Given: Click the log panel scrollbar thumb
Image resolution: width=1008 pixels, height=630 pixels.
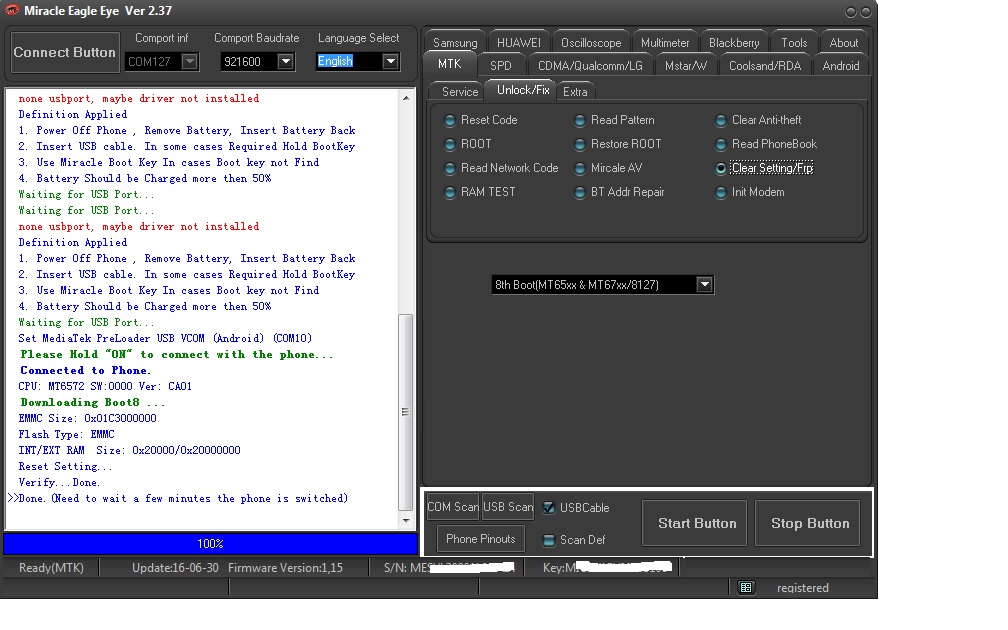Looking at the screenshot, I should pyautogui.click(x=405, y=412).
